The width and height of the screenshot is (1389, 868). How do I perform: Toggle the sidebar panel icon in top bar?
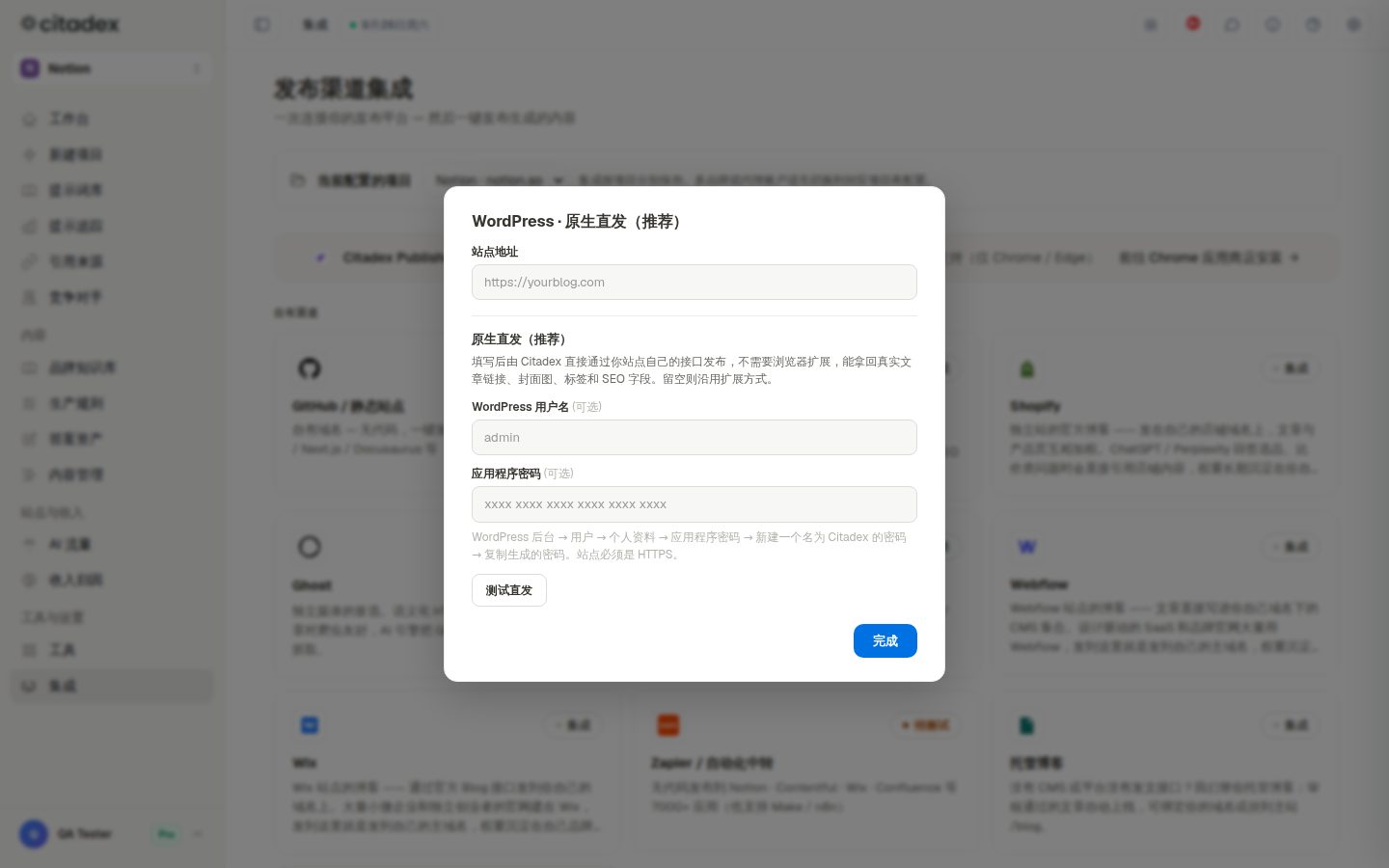(x=261, y=24)
